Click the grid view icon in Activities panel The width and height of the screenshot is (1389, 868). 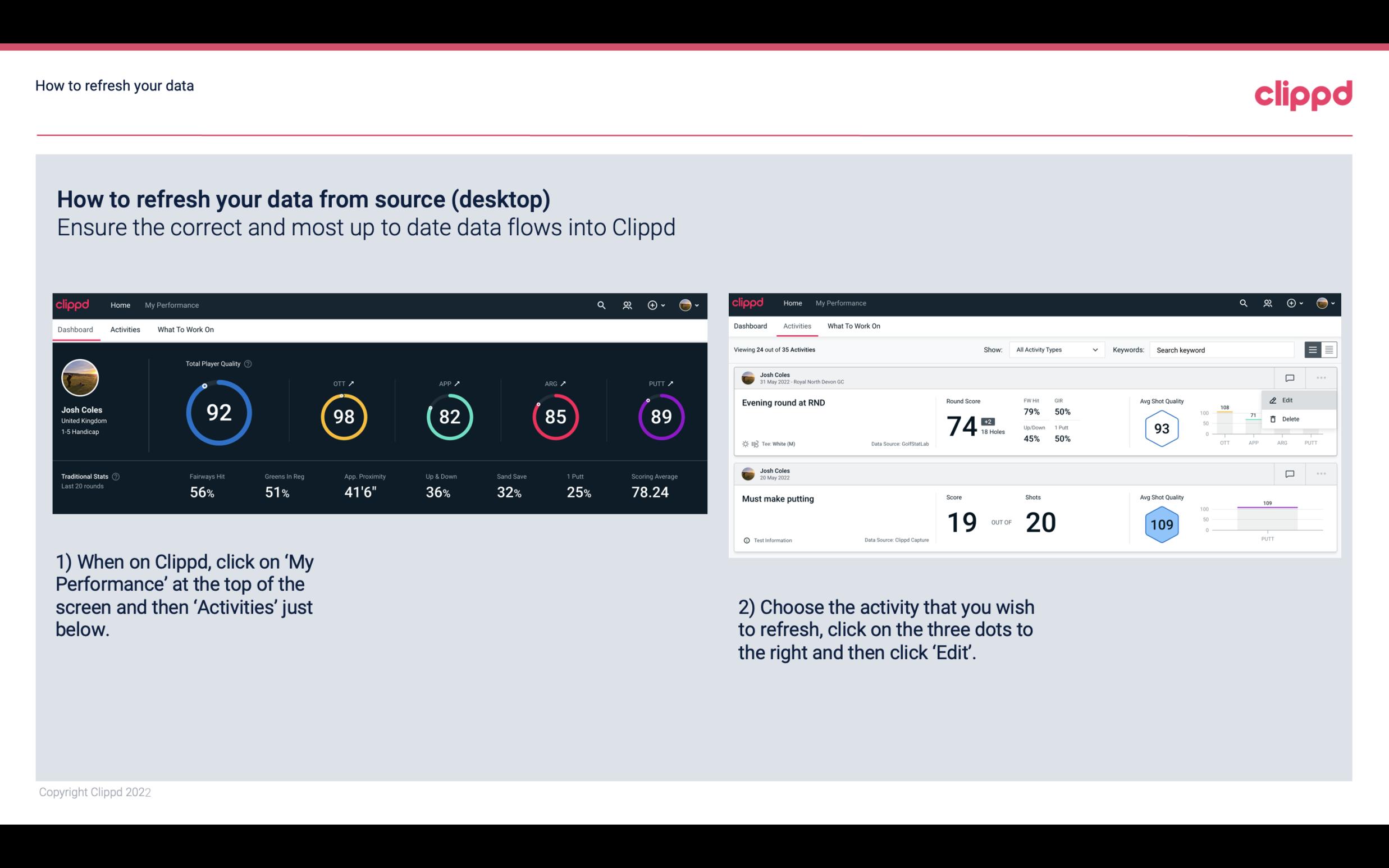[1329, 350]
